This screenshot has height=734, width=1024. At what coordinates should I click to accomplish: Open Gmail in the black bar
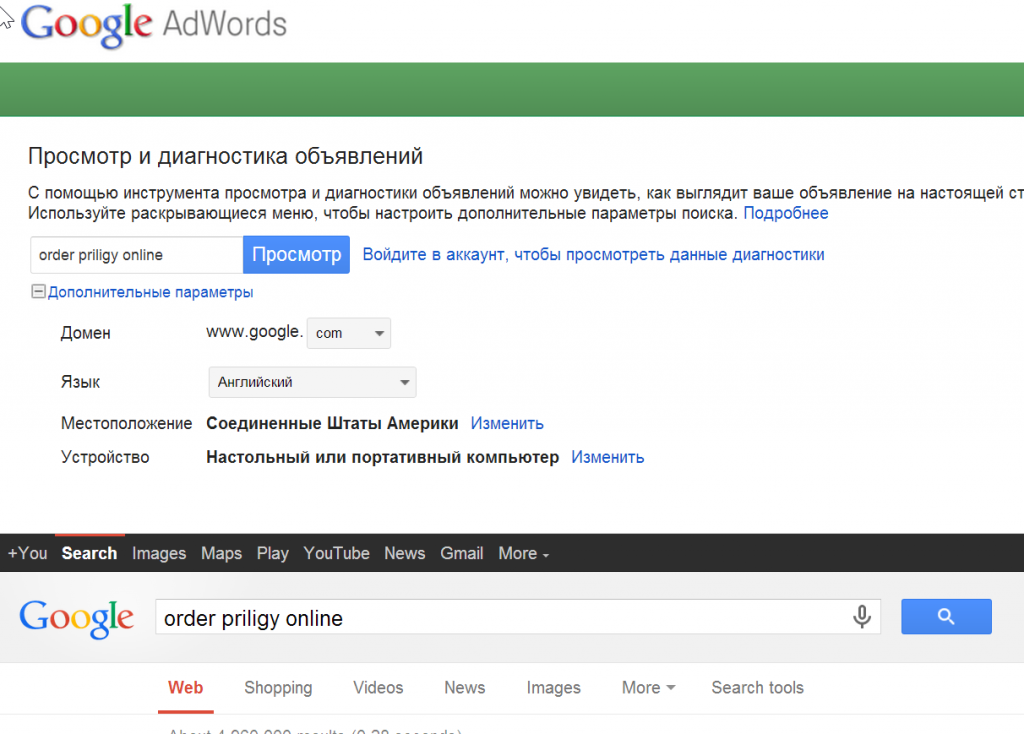click(462, 553)
